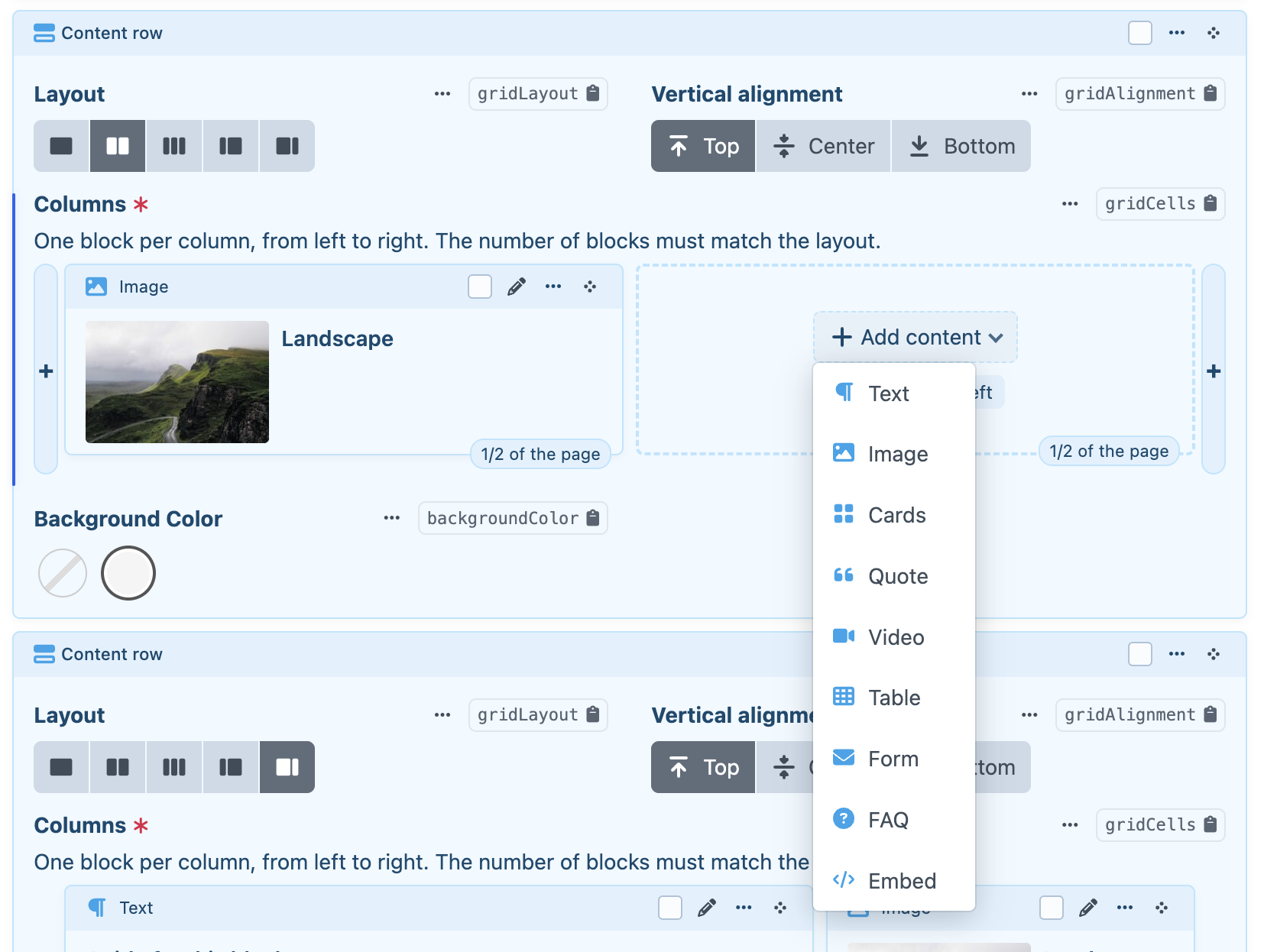Select the light gray background color swatch
Image resolution: width=1264 pixels, height=952 pixels.
click(x=128, y=573)
